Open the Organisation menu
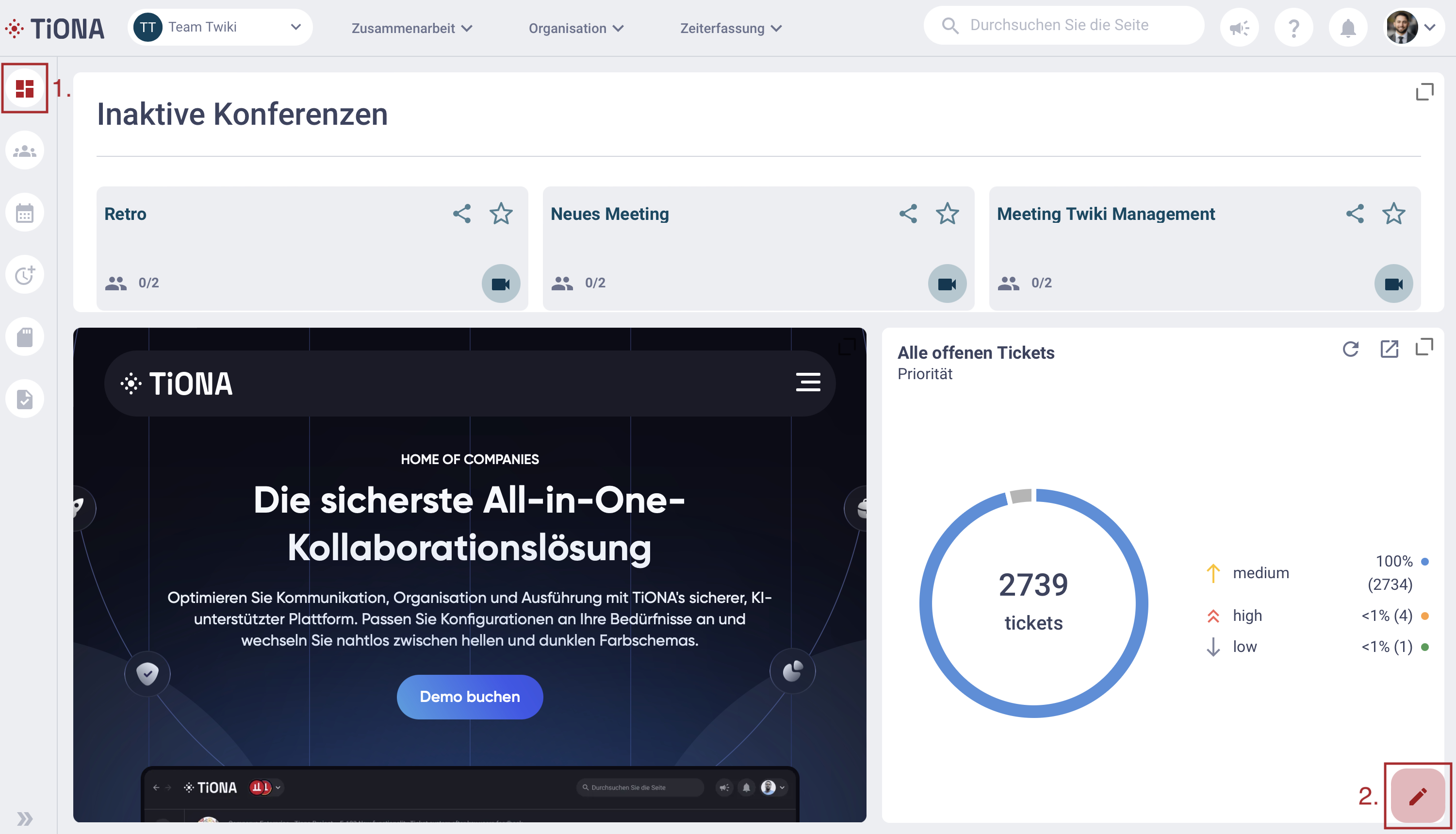This screenshot has height=834, width=1456. (x=576, y=28)
